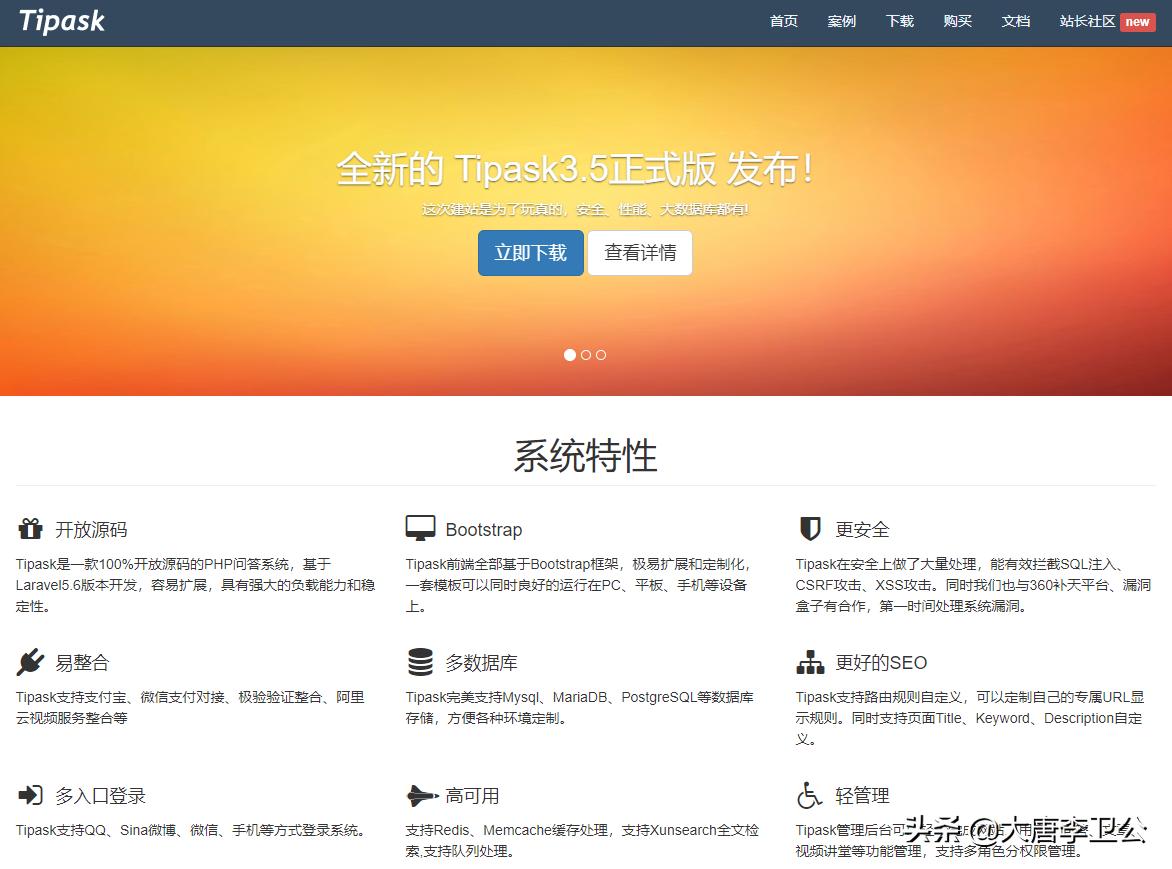Open the 案例 menu item
1172x869 pixels.
point(842,22)
